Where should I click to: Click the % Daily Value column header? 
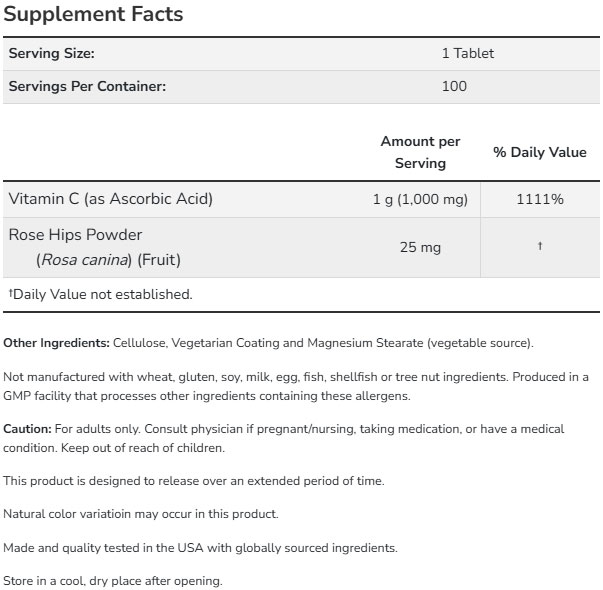[540, 152]
